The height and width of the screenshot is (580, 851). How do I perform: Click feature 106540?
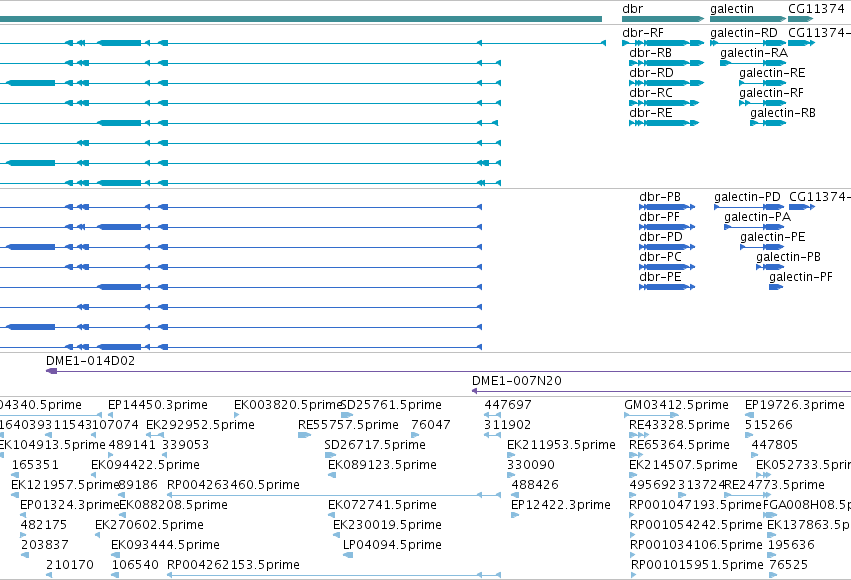point(135,565)
